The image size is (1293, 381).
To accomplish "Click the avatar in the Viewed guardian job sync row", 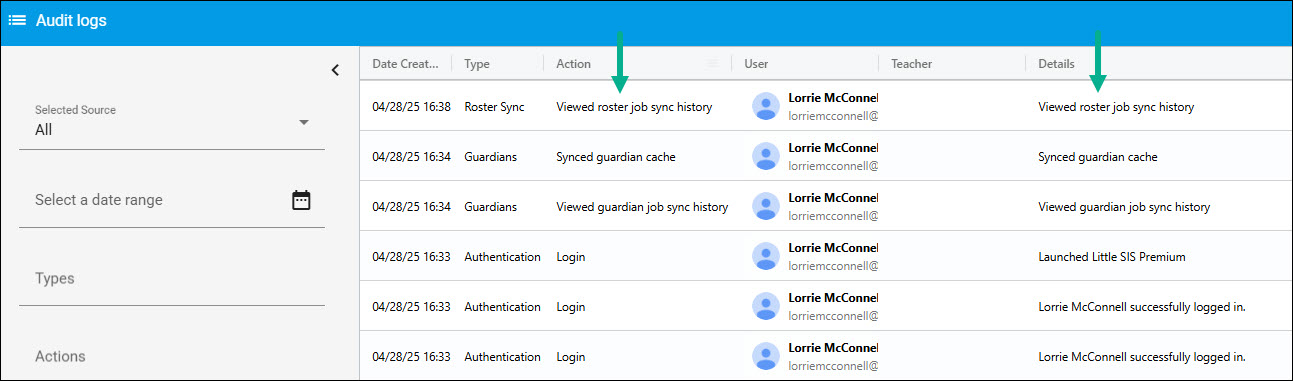I will [x=766, y=206].
